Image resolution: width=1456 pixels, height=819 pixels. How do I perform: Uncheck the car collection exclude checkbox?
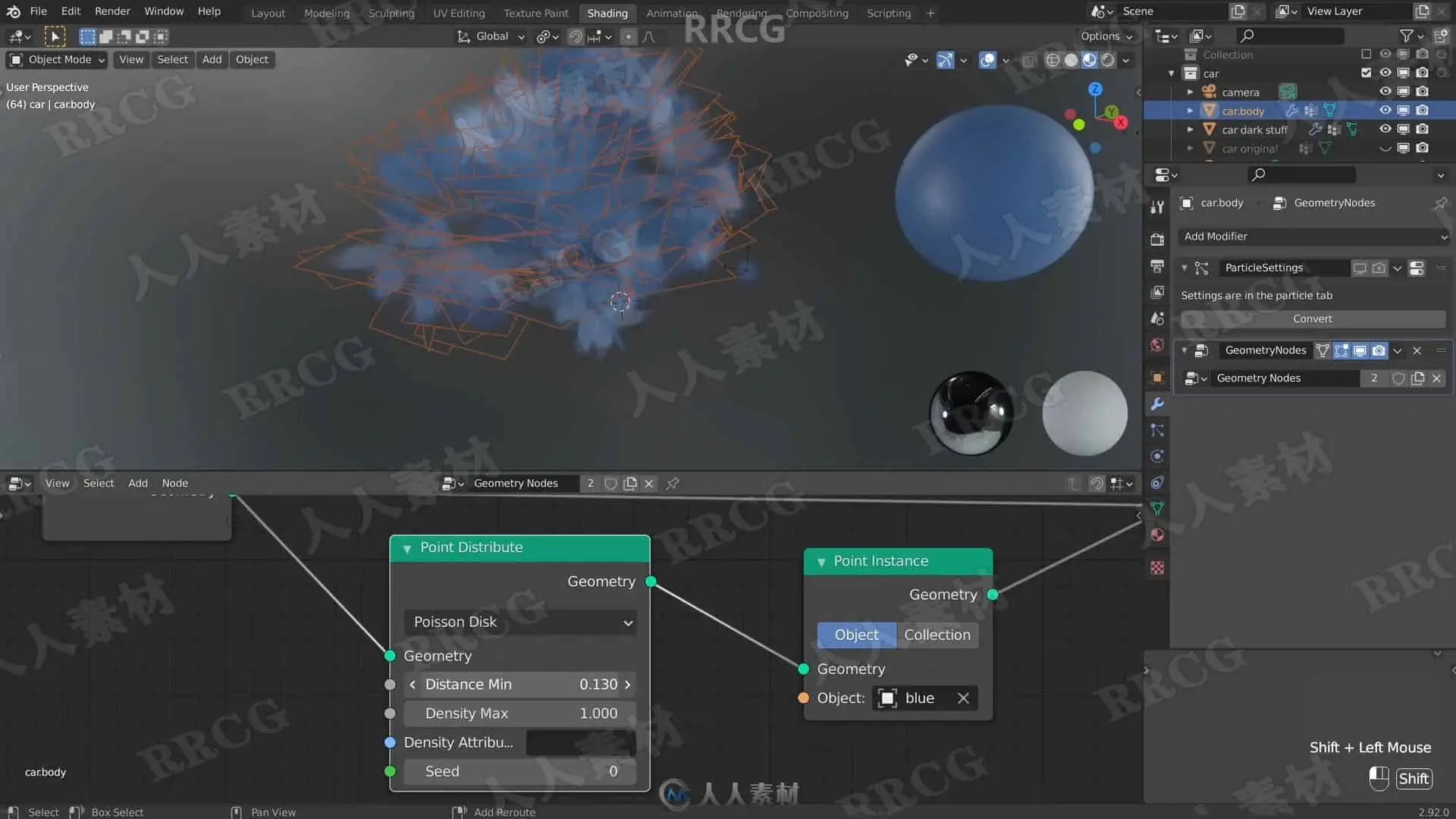pos(1366,74)
